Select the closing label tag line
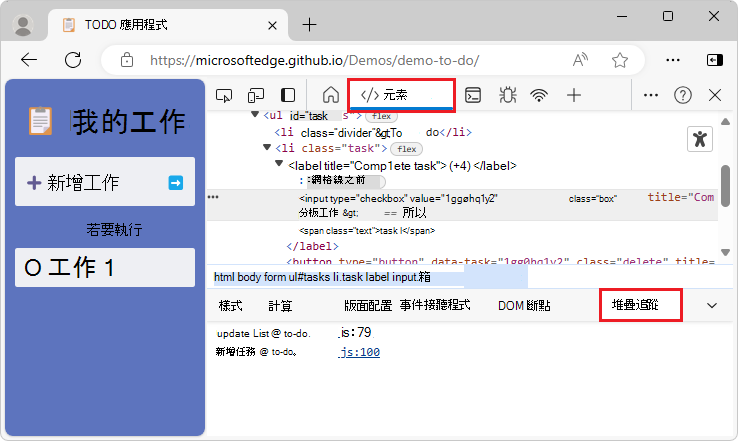Viewport: 738px width, 441px height. pyautogui.click(x=313, y=246)
